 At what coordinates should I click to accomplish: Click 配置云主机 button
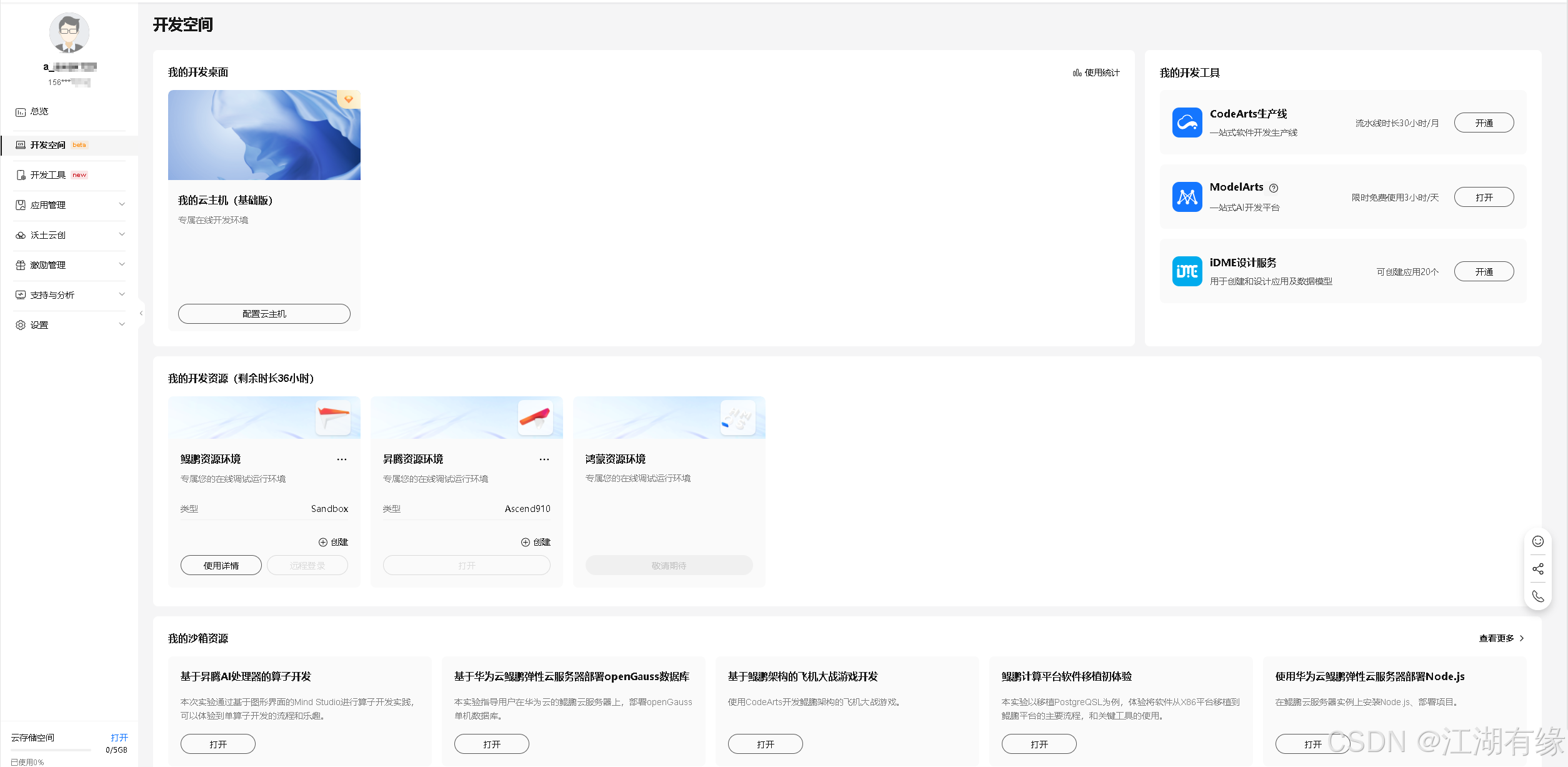264,314
